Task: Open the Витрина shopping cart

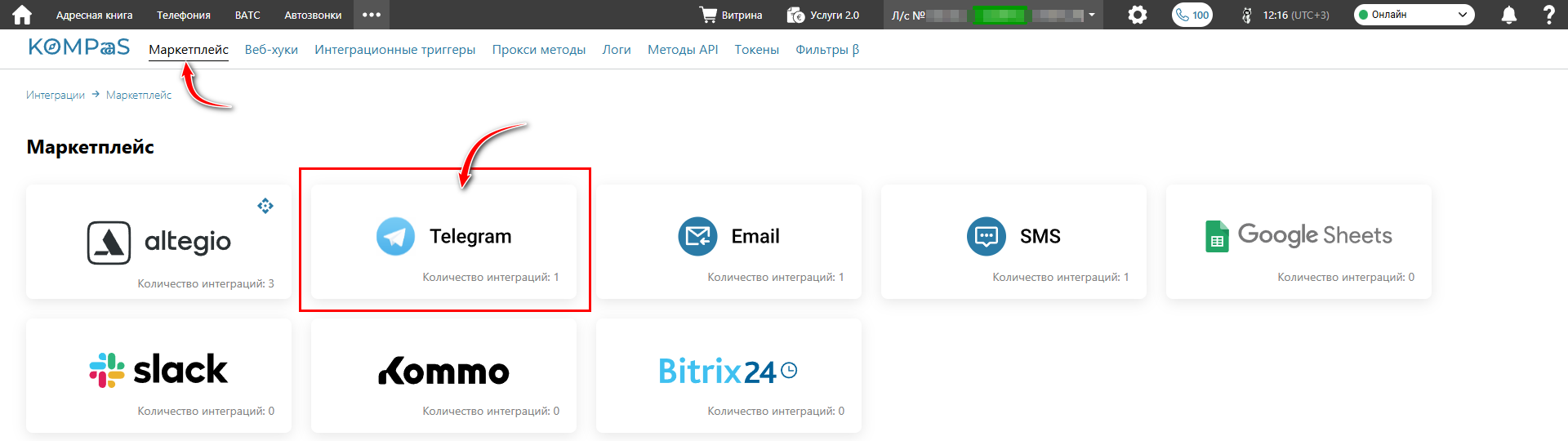Action: tap(731, 15)
